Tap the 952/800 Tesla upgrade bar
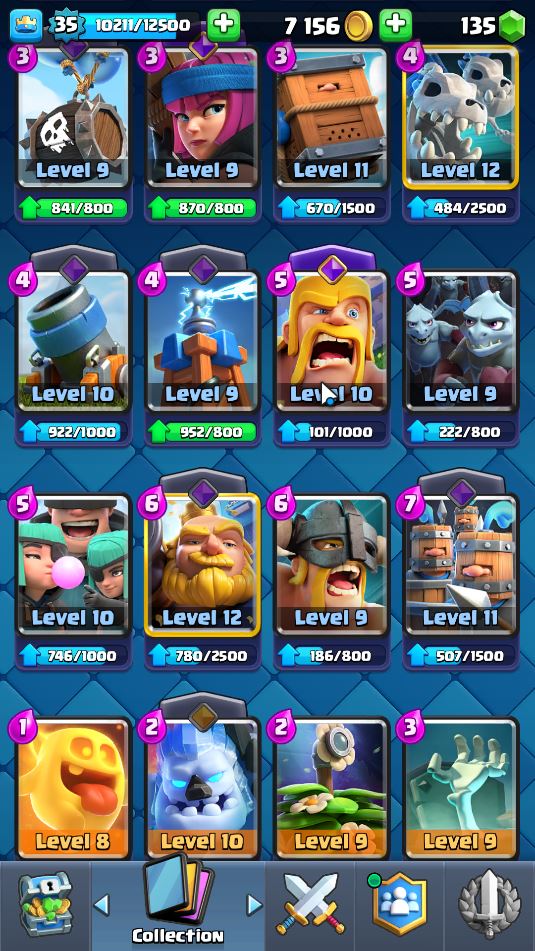The width and height of the screenshot is (535, 951). [203, 432]
